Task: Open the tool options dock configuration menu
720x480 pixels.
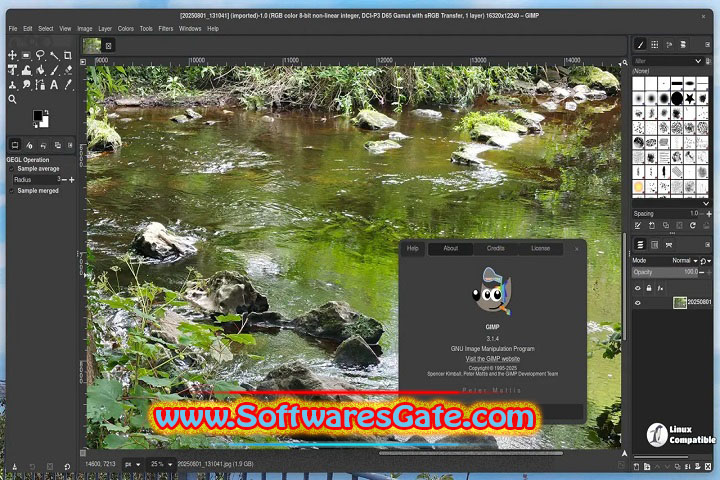Action: pyautogui.click(x=70, y=145)
